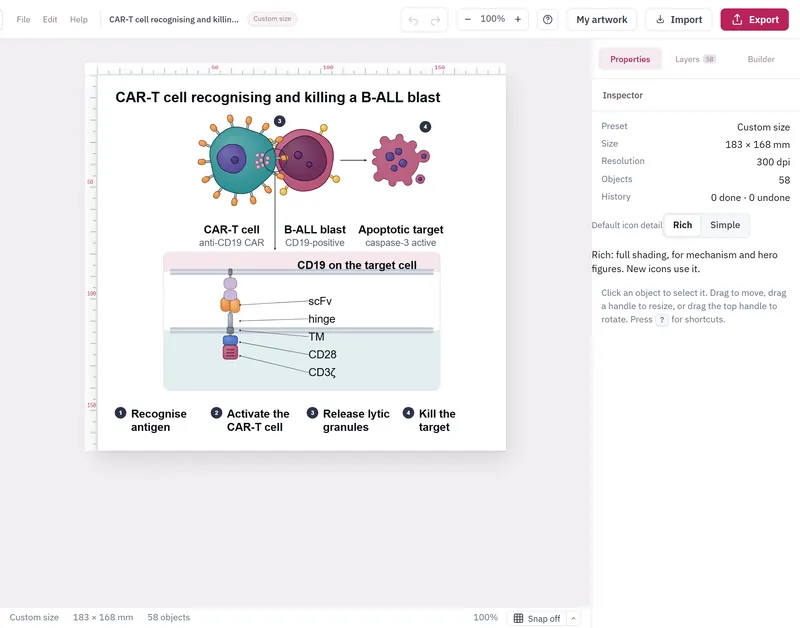Zoom in with the plus icon

coord(518,19)
